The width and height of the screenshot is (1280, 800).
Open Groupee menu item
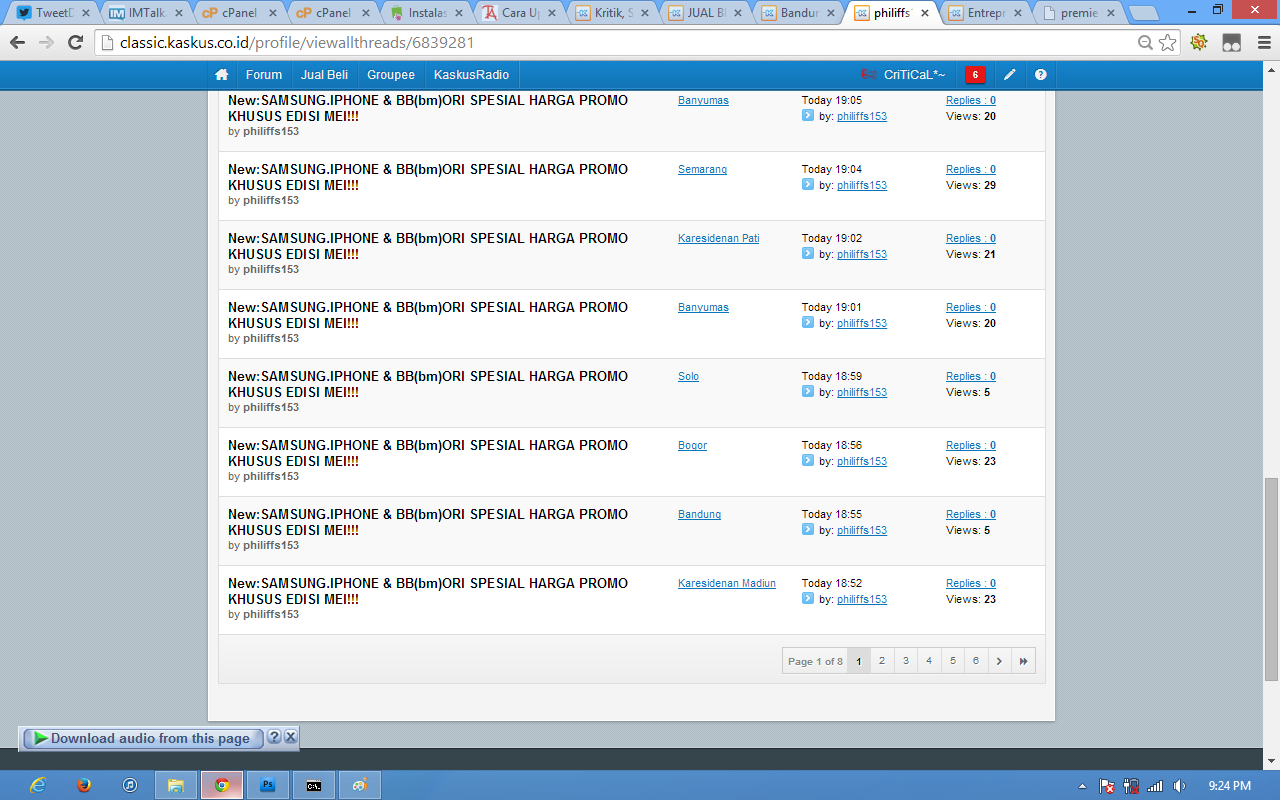(391, 75)
